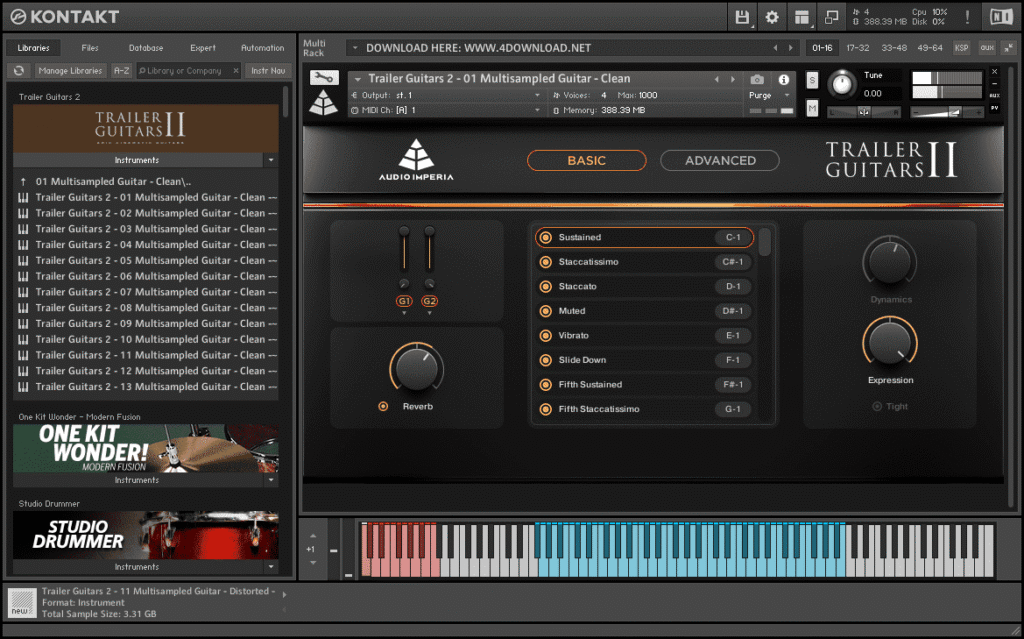Solo the instrument with the S button
Screen dimensions: 1024x639
(x=812, y=79)
